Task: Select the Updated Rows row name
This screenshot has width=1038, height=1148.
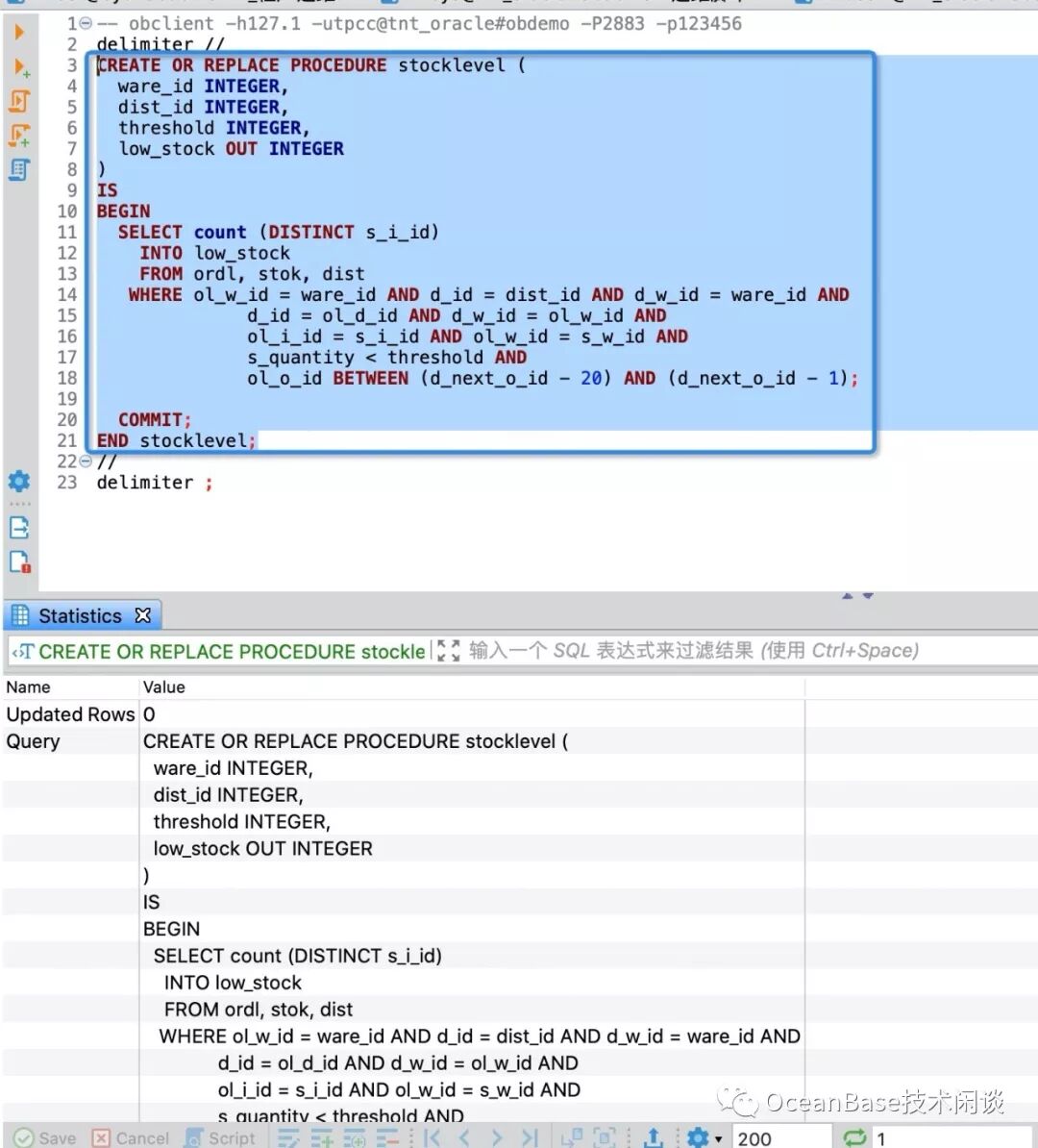Action: tap(70, 714)
